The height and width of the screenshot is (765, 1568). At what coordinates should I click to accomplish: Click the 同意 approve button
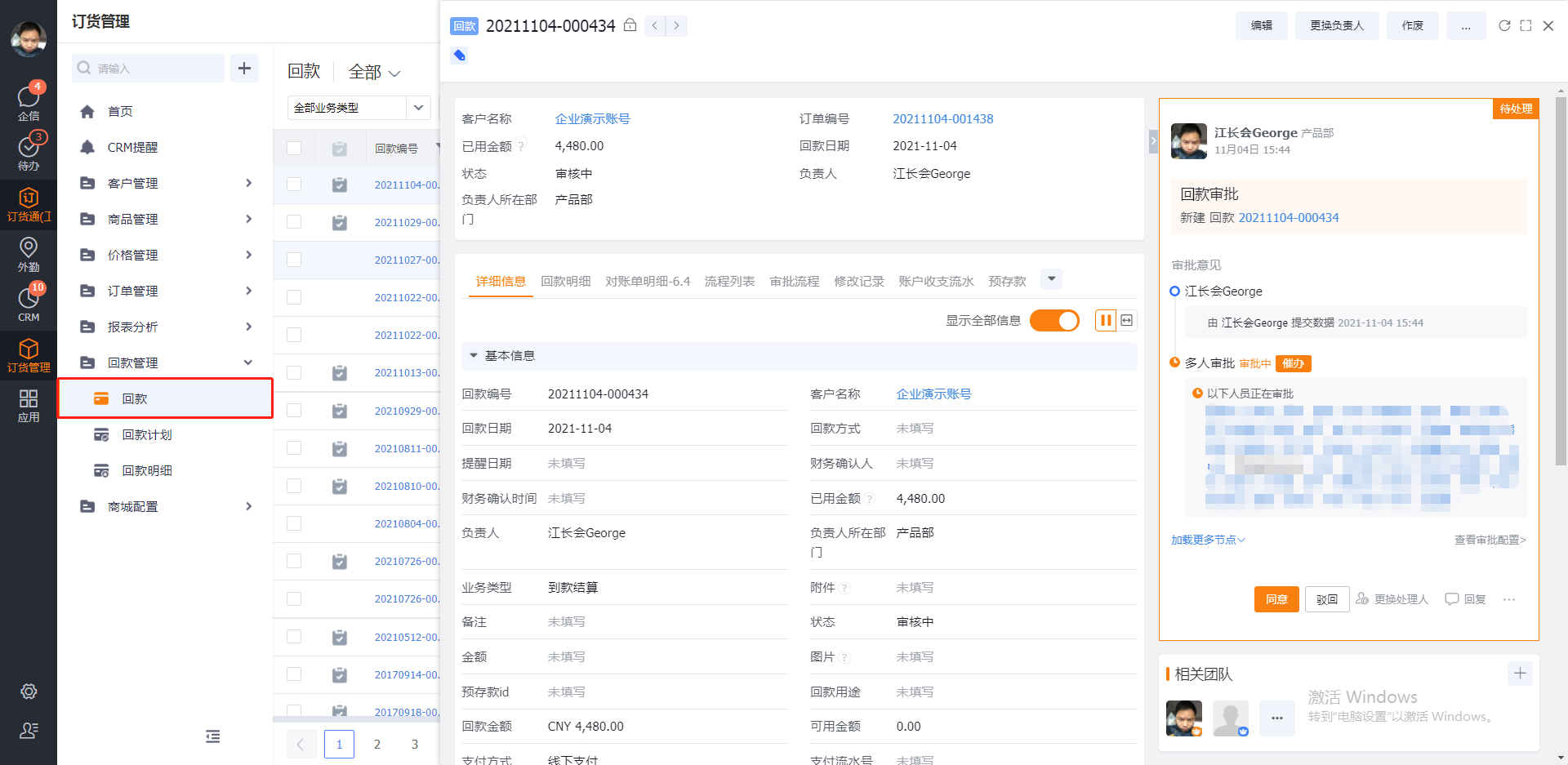click(1276, 599)
